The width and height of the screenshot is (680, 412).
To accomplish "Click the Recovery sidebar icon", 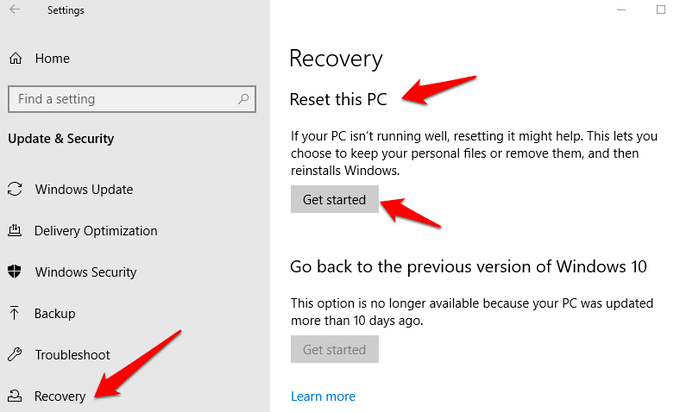I will (x=16, y=396).
